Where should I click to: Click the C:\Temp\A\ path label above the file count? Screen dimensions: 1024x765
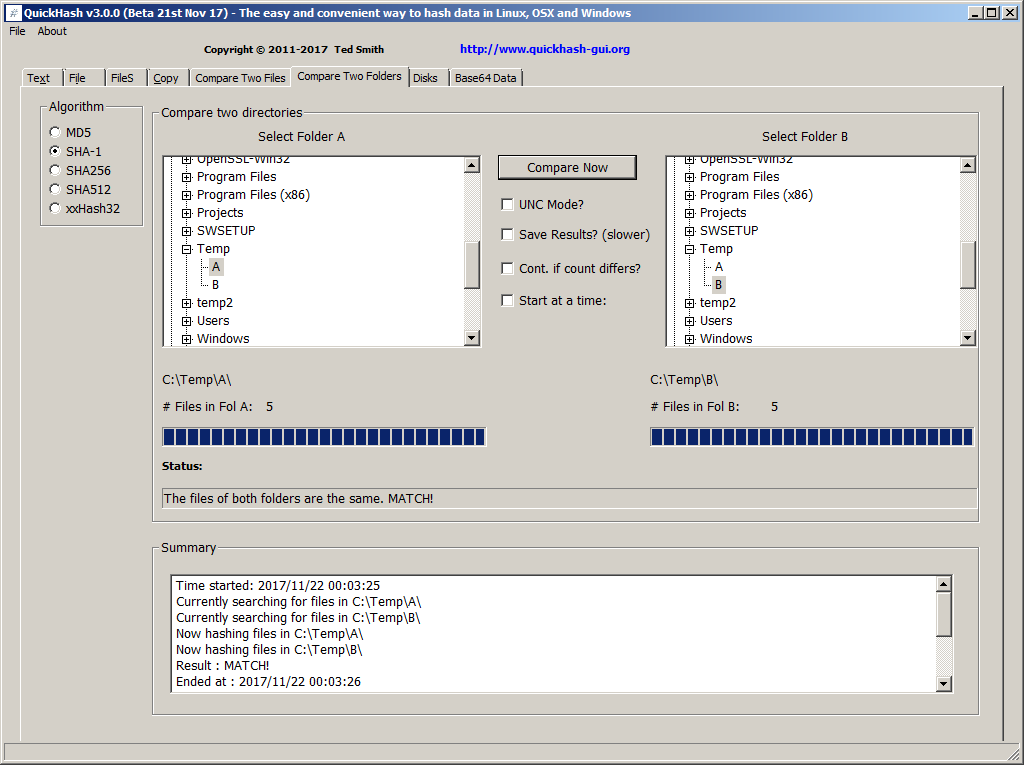[197, 380]
